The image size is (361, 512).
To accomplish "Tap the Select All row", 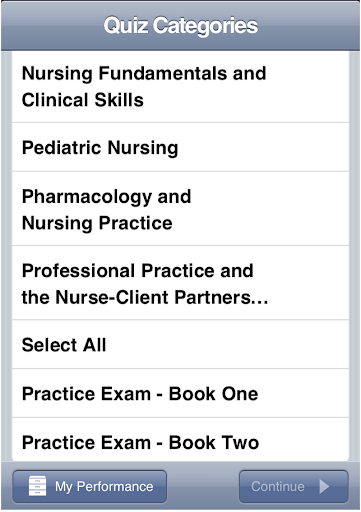I will (180, 344).
